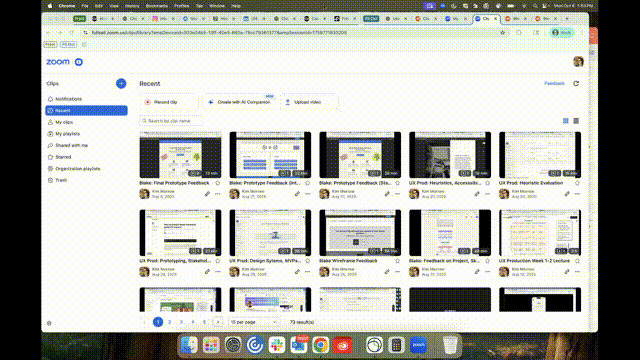This screenshot has height=360, width=640.
Task: Star the UX Prod: Prototyping, Stakehol... clip
Action: point(218,260)
